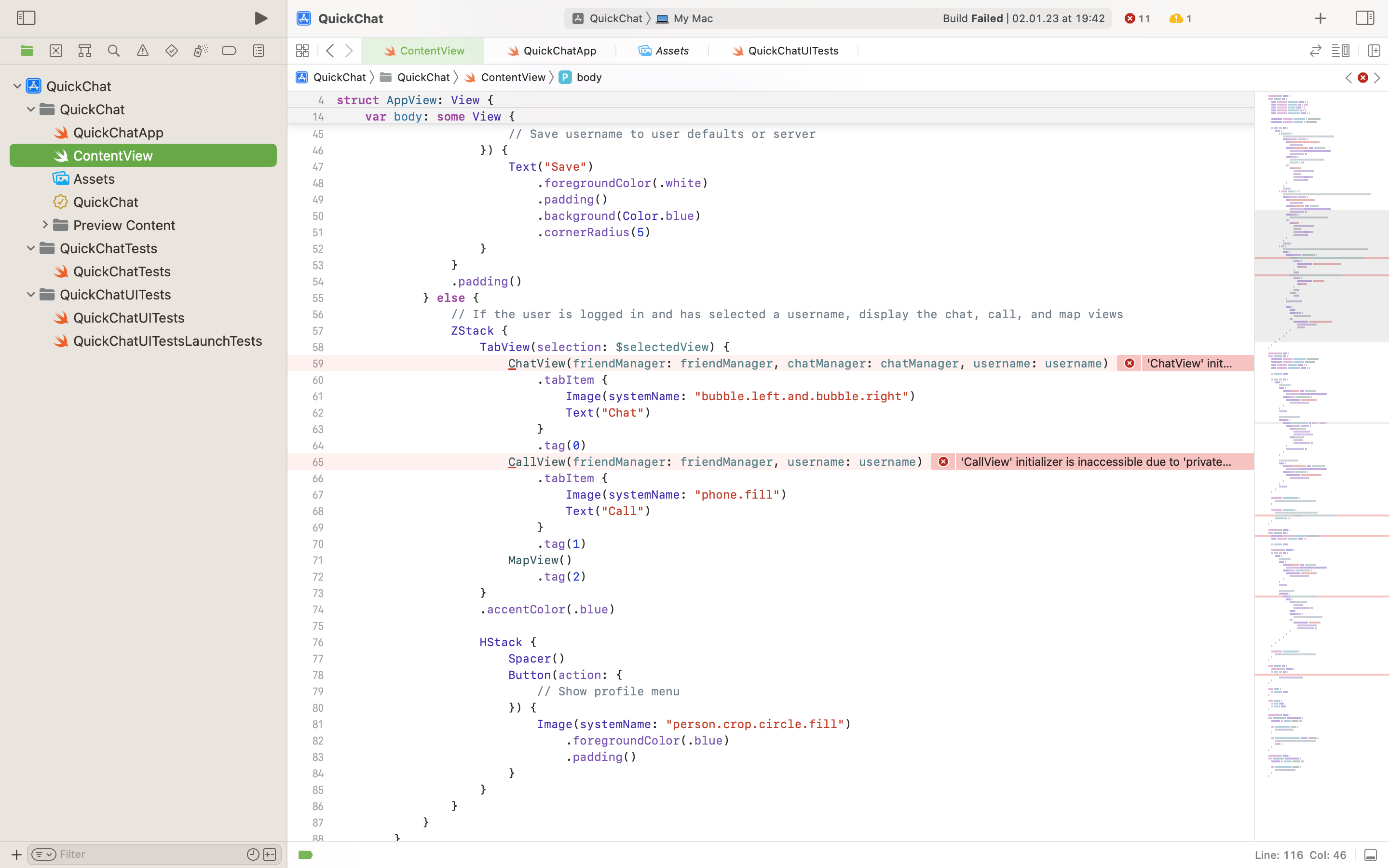This screenshot has height=868, width=1389.
Task: Click line number 59 in gutter
Action: 317,364
